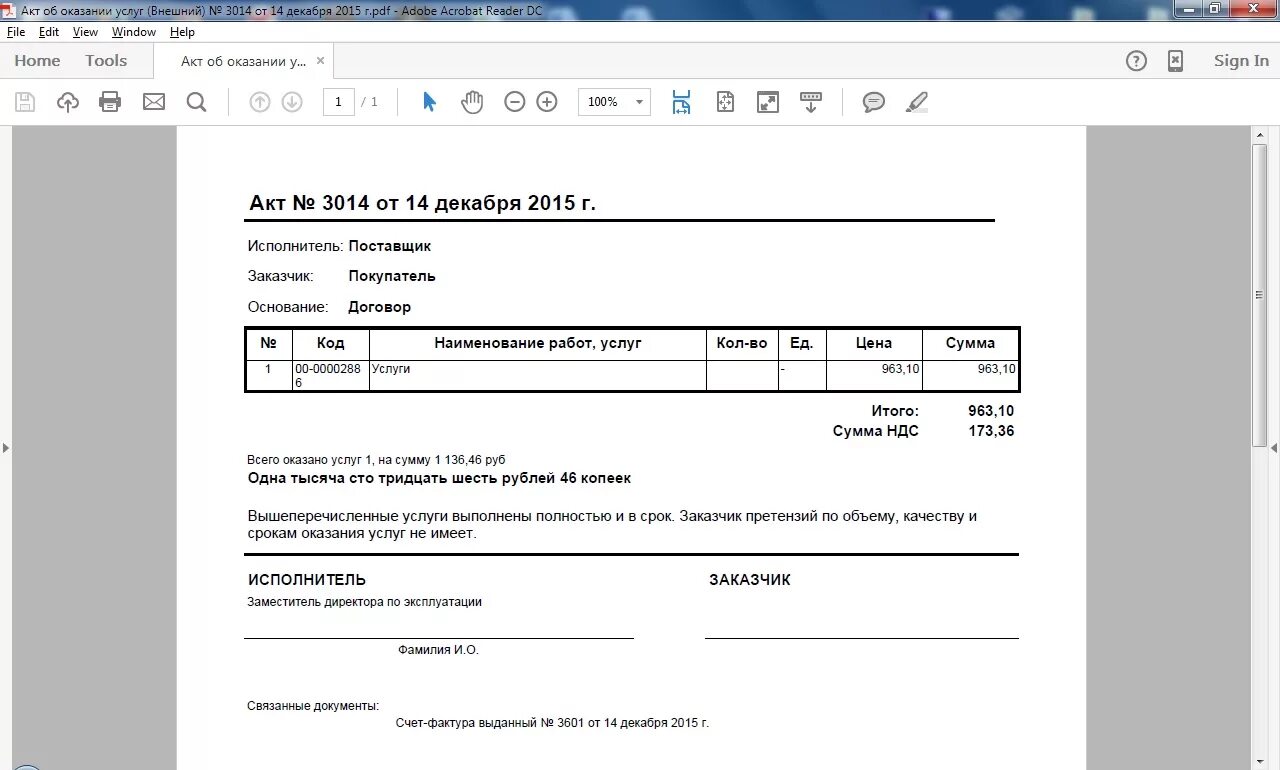Add a comment bubble note
The width and height of the screenshot is (1280, 770).
[874, 101]
